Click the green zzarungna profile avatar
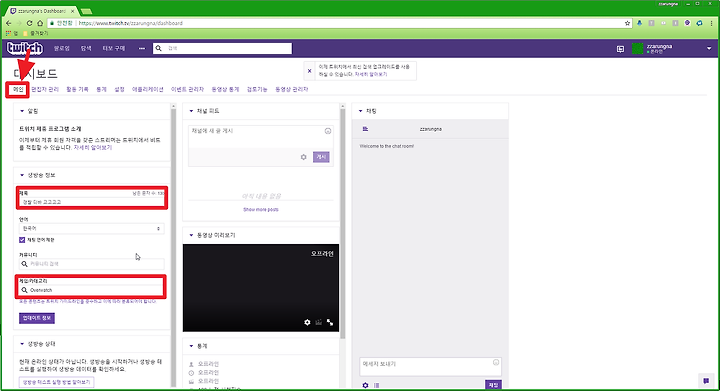The width and height of the screenshot is (720, 391). coord(637,48)
